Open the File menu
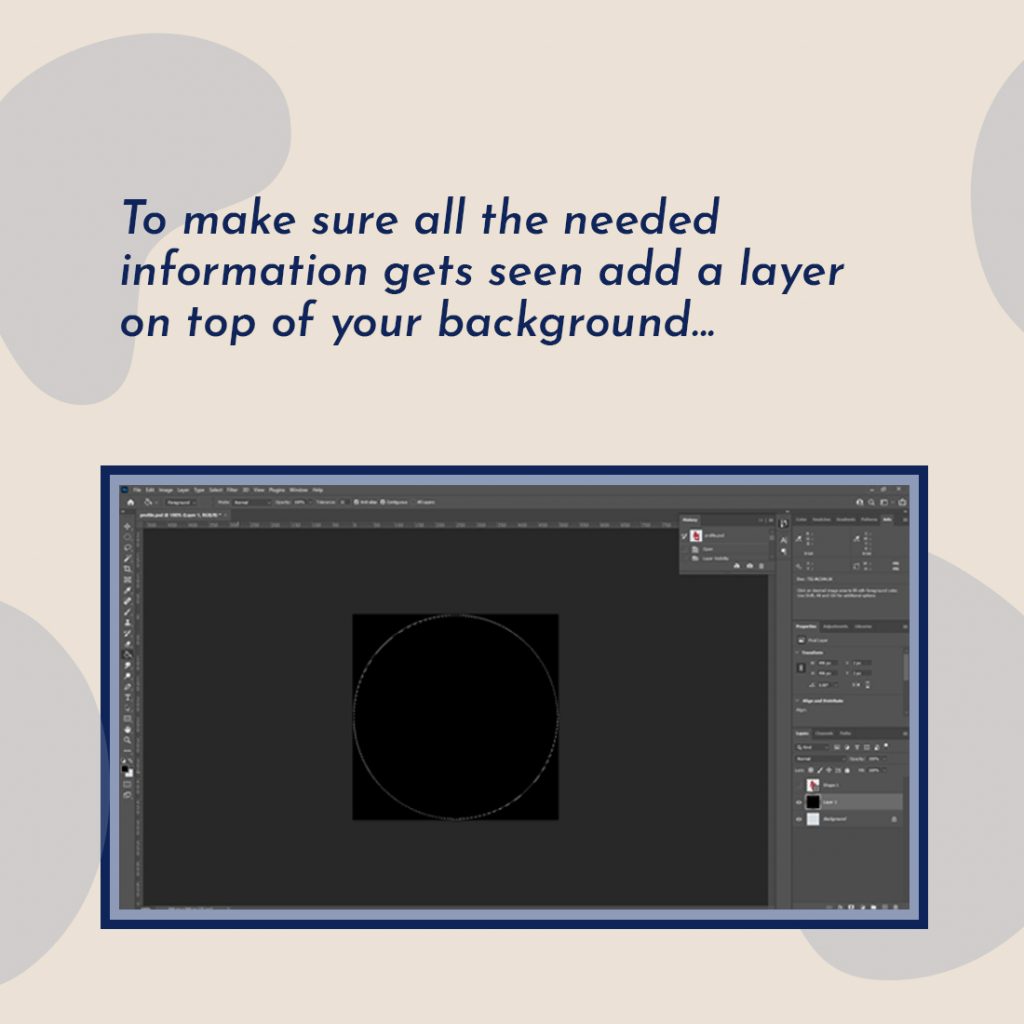The width and height of the screenshot is (1024, 1024). tap(137, 490)
